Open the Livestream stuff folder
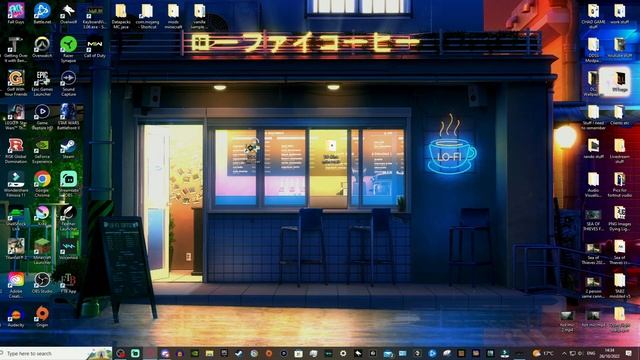This screenshot has height=360, width=640. point(619,150)
